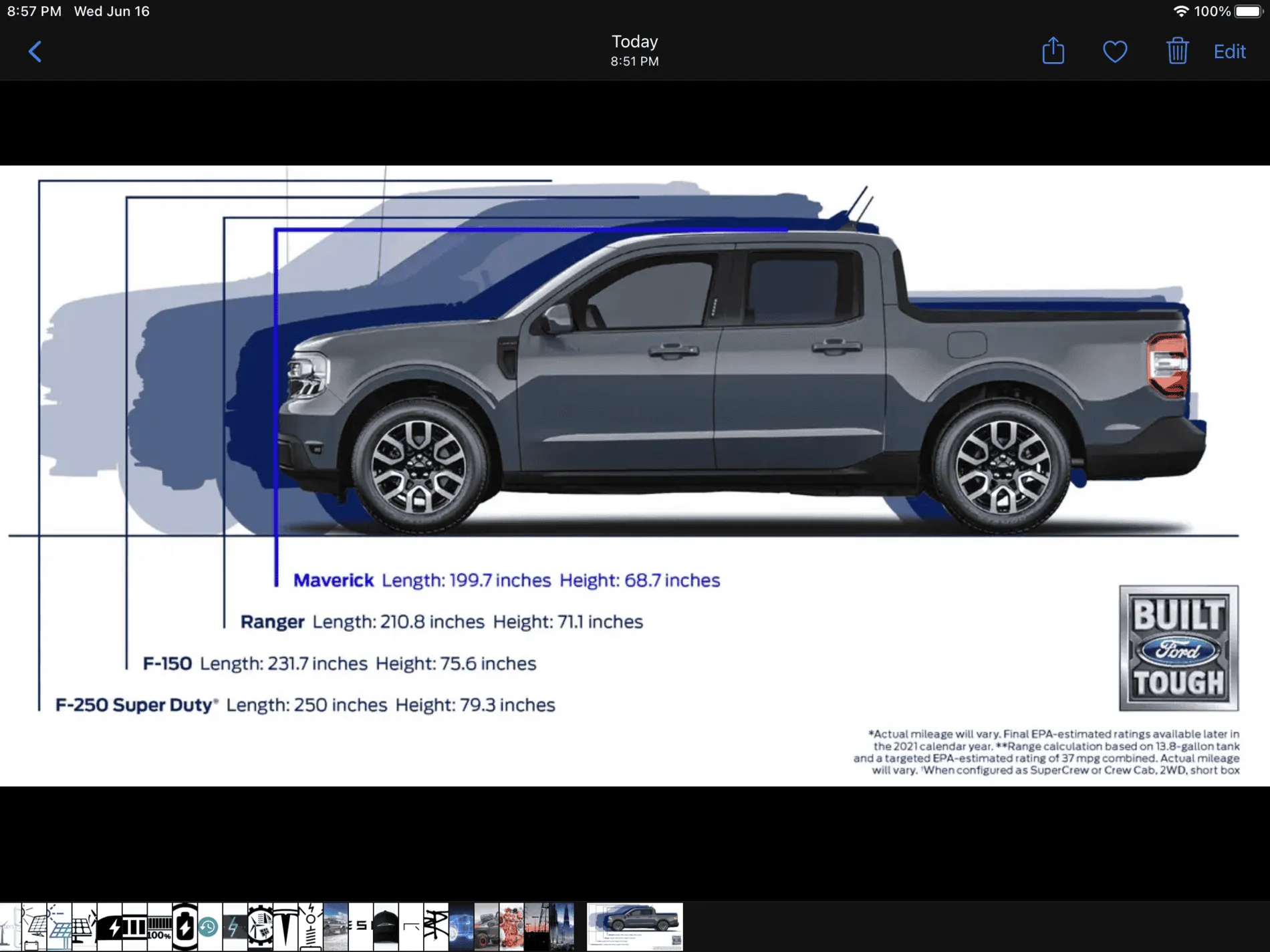Tap the battery indicator in status bar
Image resolution: width=1270 pixels, height=952 pixels.
pyautogui.click(x=1248, y=11)
